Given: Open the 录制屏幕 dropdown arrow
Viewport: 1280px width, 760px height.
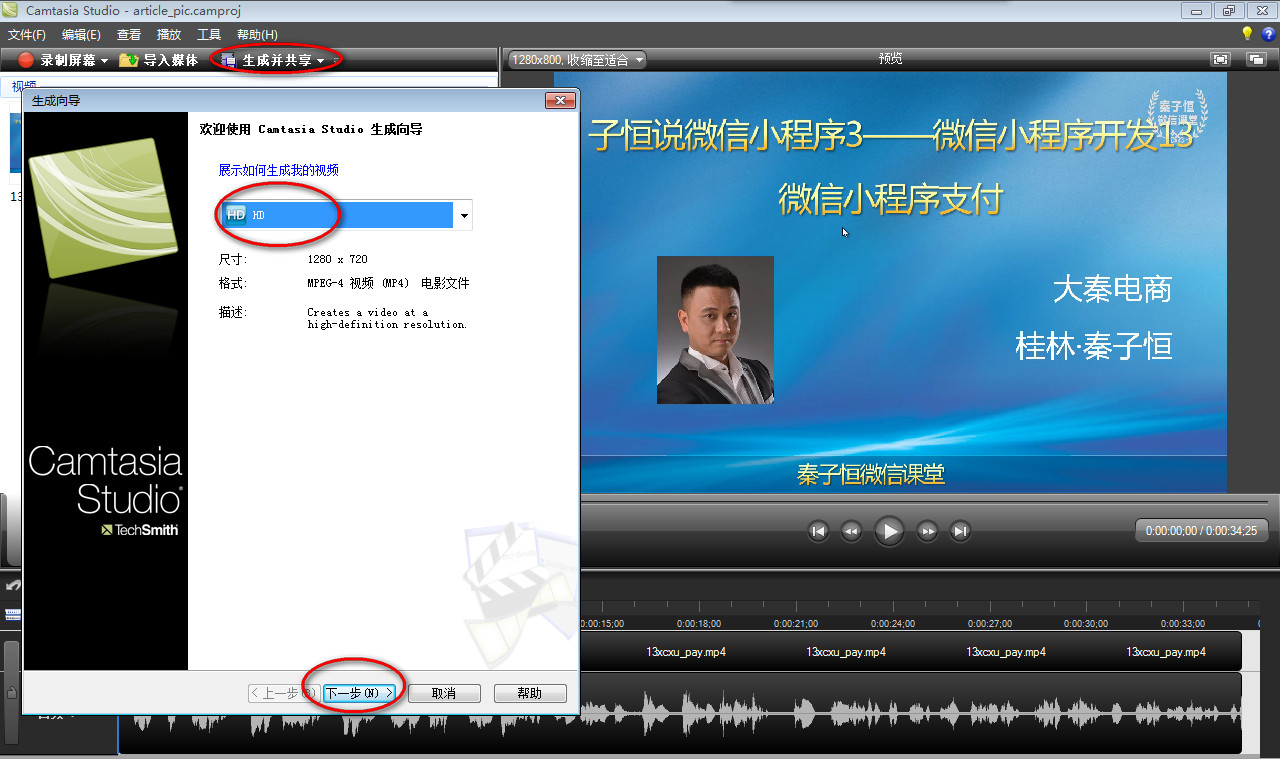Looking at the screenshot, I should (x=104, y=61).
